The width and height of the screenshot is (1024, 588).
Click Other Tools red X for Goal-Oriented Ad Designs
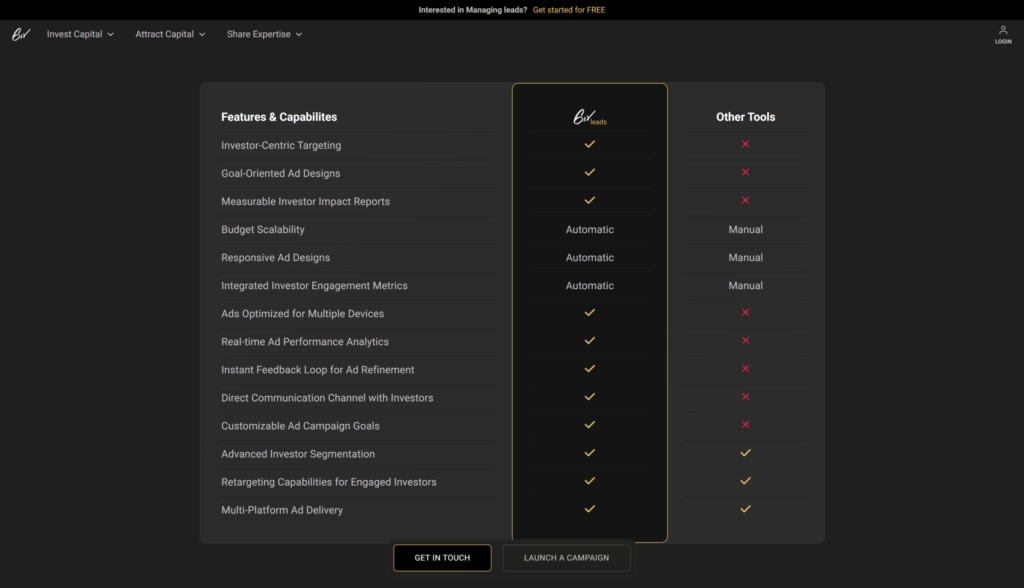[745, 173]
